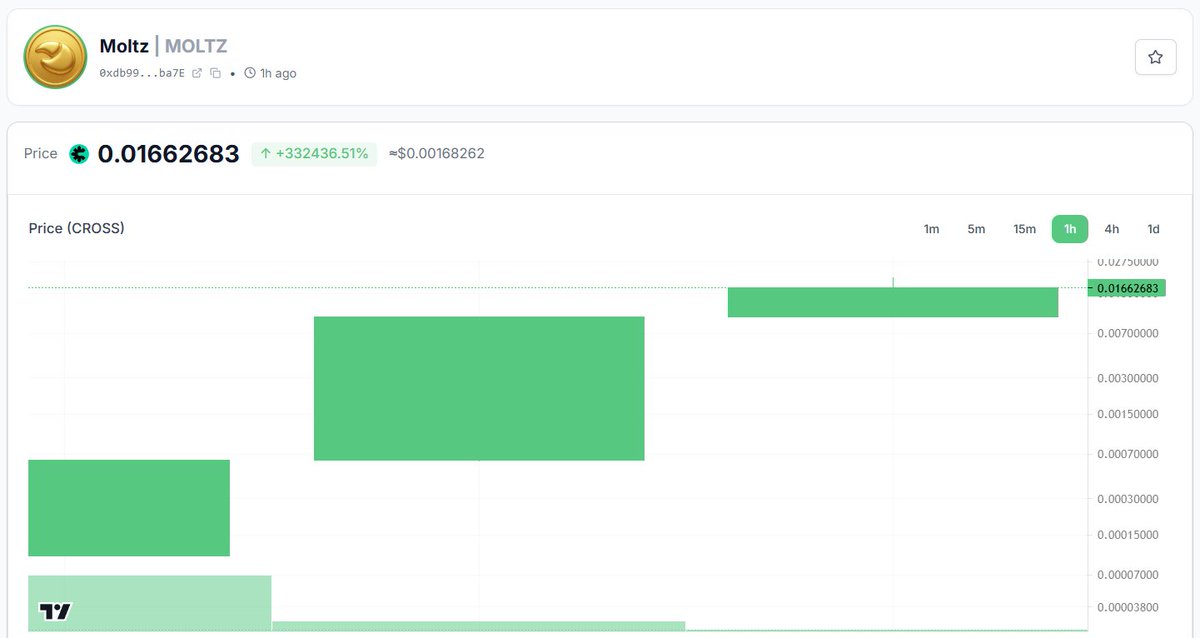This screenshot has width=1200, height=638.
Task: Click the Price (CROSS) chart title
Action: pyautogui.click(x=77, y=228)
